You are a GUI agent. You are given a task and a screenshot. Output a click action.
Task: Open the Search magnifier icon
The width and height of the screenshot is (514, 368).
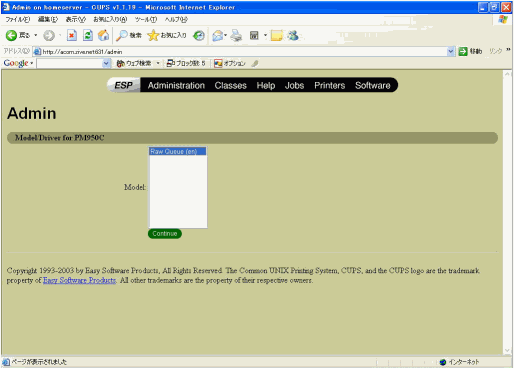click(122, 35)
